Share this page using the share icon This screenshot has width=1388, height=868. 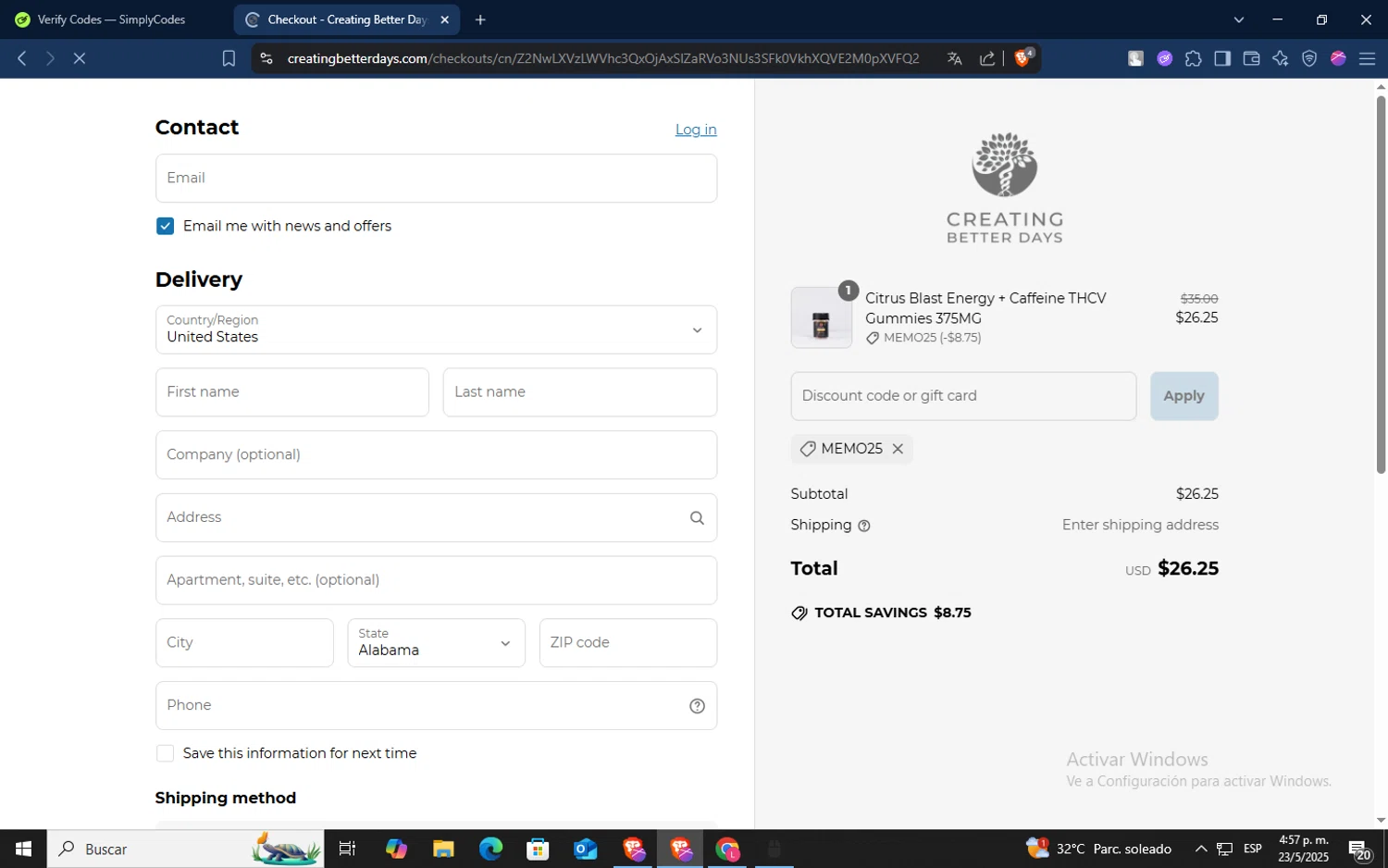[x=987, y=58]
